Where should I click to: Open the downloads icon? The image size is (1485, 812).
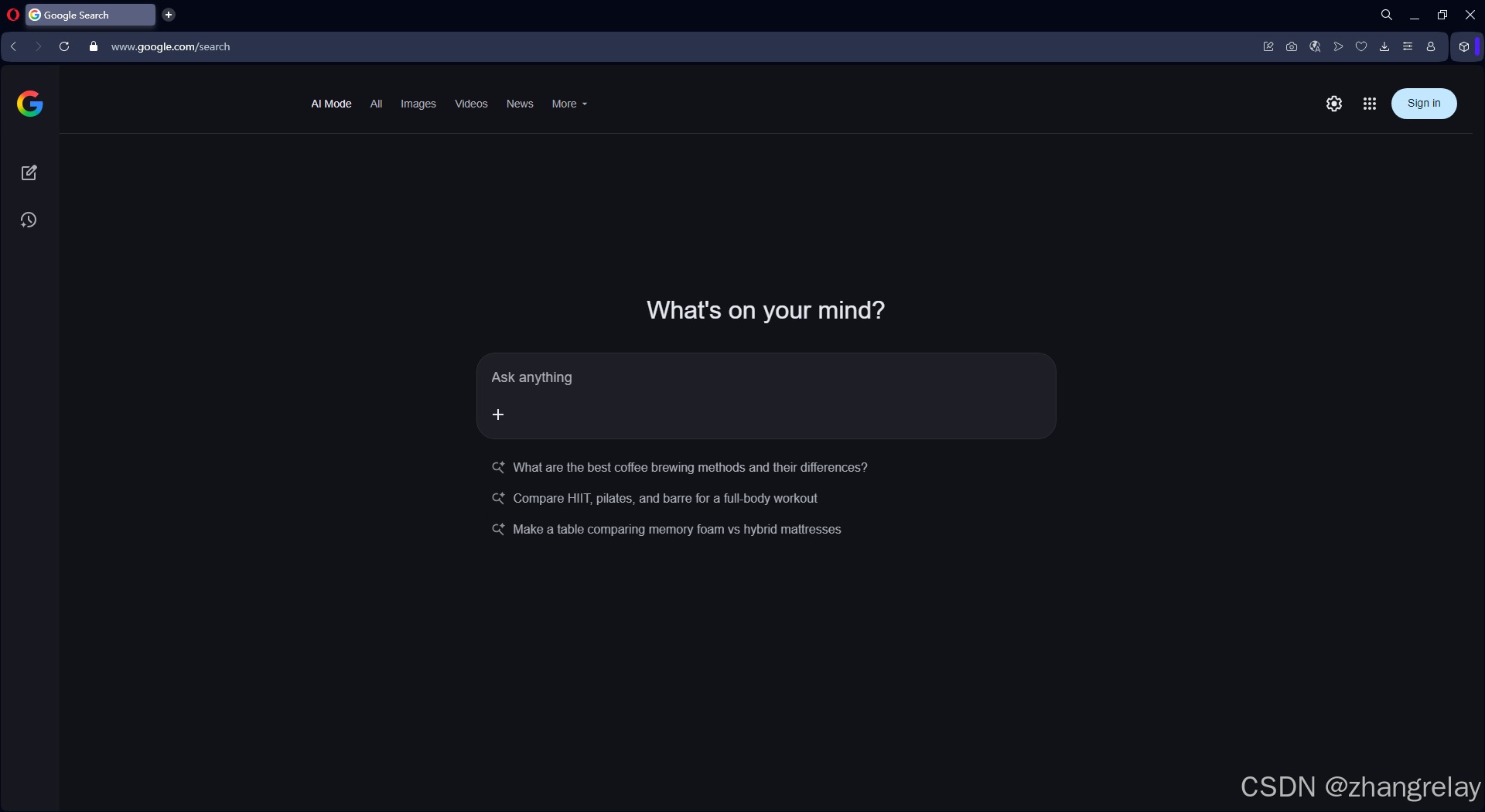(1384, 46)
